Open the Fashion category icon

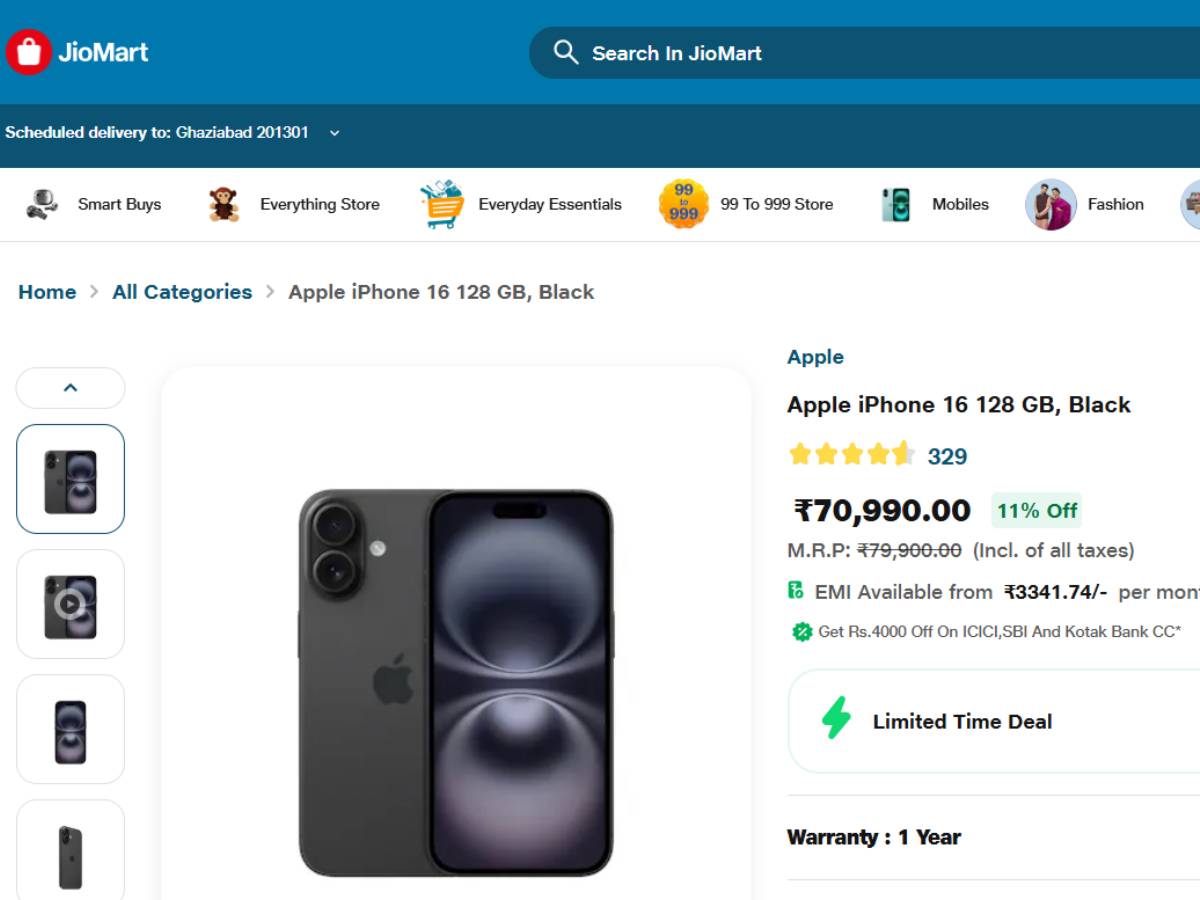1050,204
